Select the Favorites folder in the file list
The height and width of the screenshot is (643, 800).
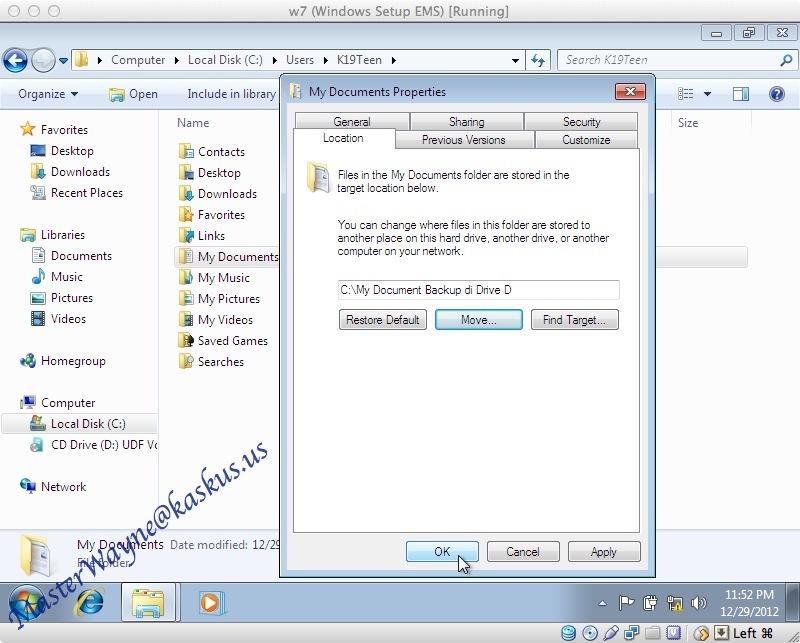(221, 214)
